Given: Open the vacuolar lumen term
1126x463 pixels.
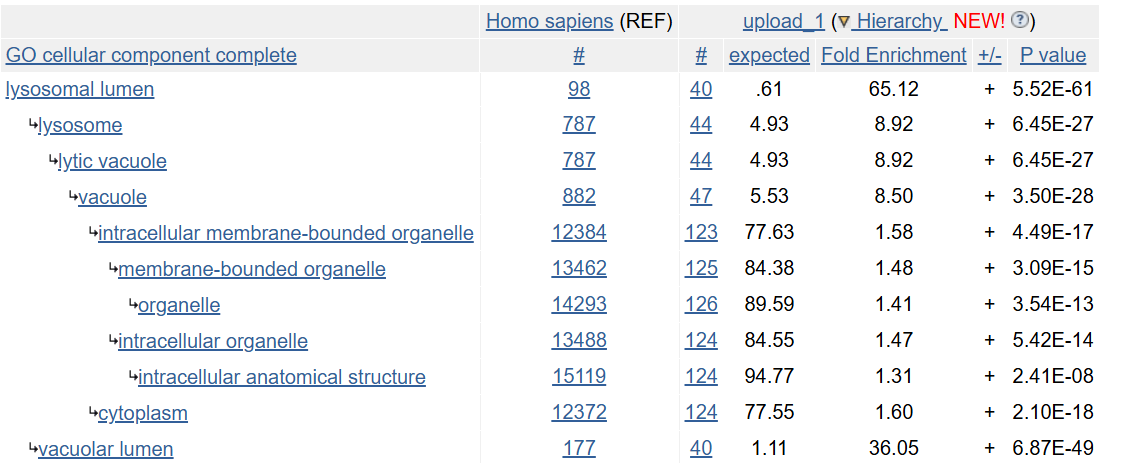Looking at the screenshot, I should coord(106,449).
